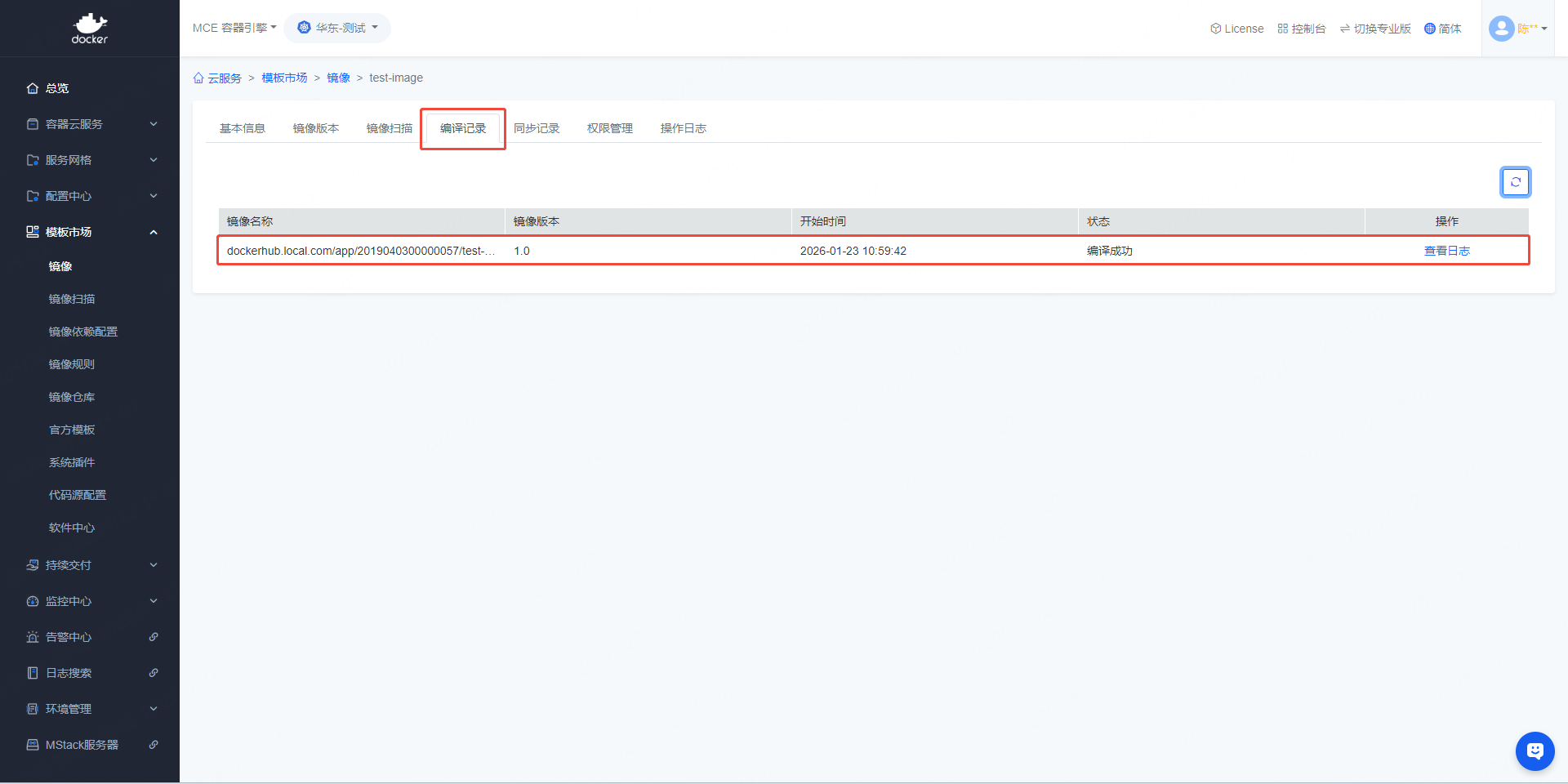Click the user avatar icon

[1501, 29]
